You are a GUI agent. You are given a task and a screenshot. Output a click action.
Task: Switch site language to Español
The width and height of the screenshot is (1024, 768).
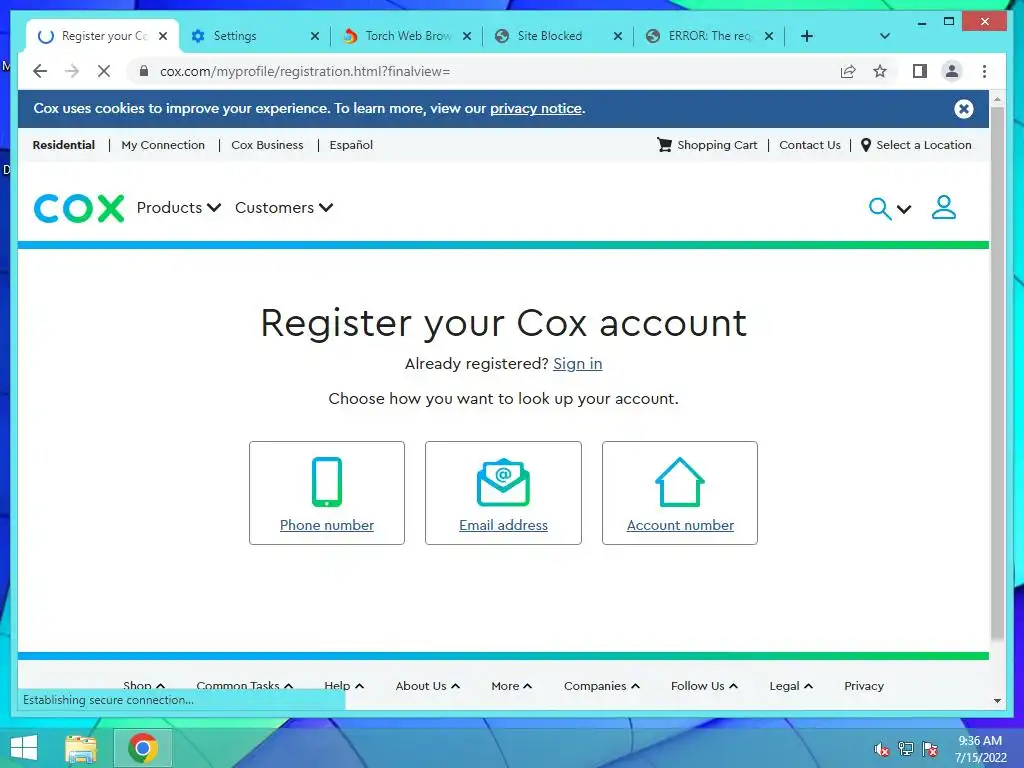coord(351,145)
